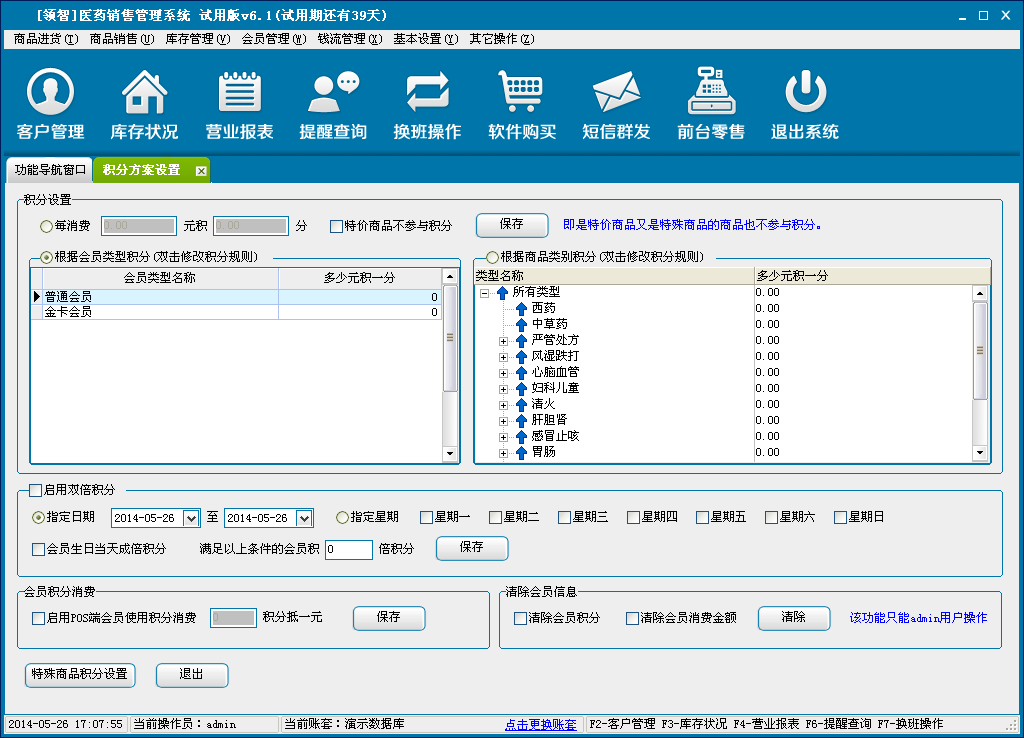Click the 特殊商品积分设置 button
Screen dimensions: 1024x738
click(x=79, y=674)
